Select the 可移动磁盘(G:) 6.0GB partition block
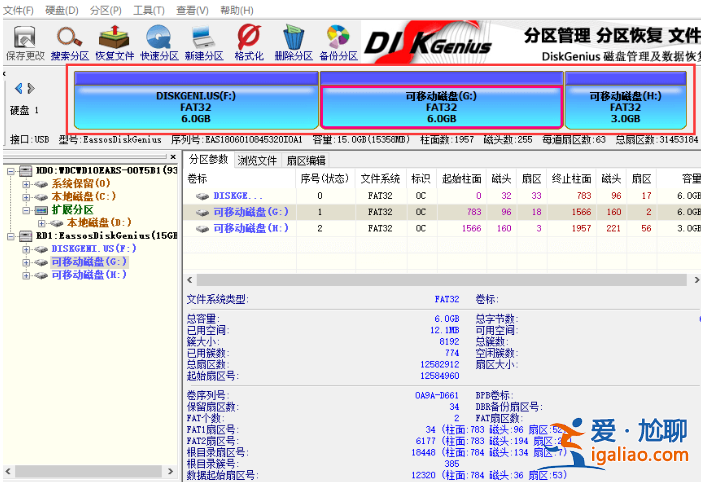 [441, 101]
